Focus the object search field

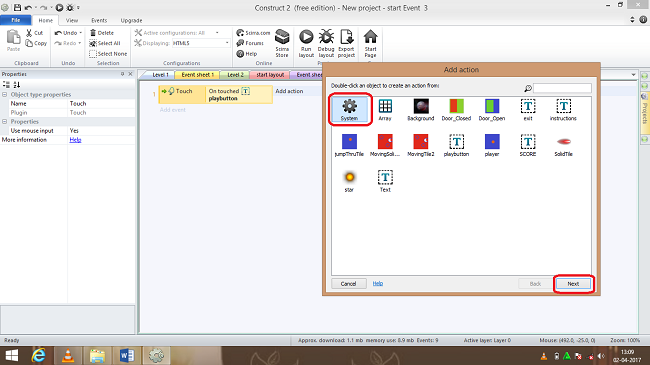pyautogui.click(x=562, y=88)
